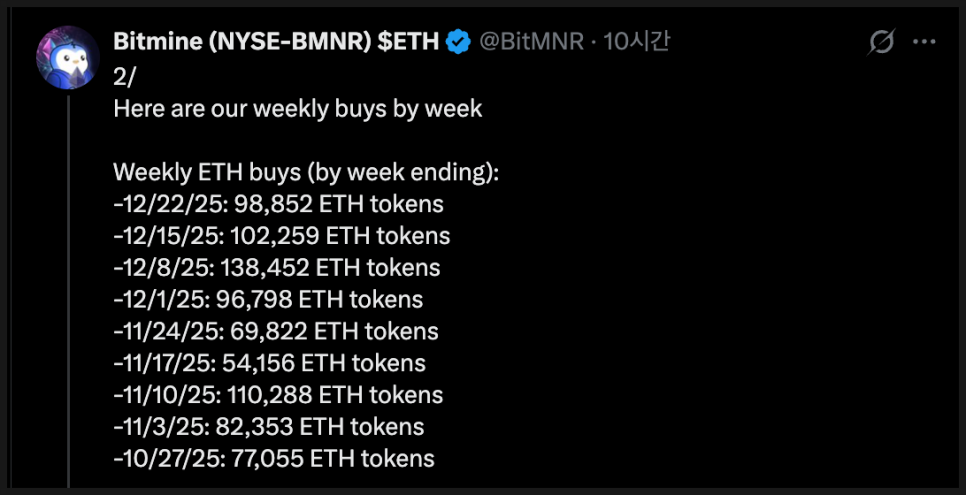The height and width of the screenshot is (495, 966).
Task: Click the 12/1/25 entry showing 96,798 ETH
Action: [268, 299]
